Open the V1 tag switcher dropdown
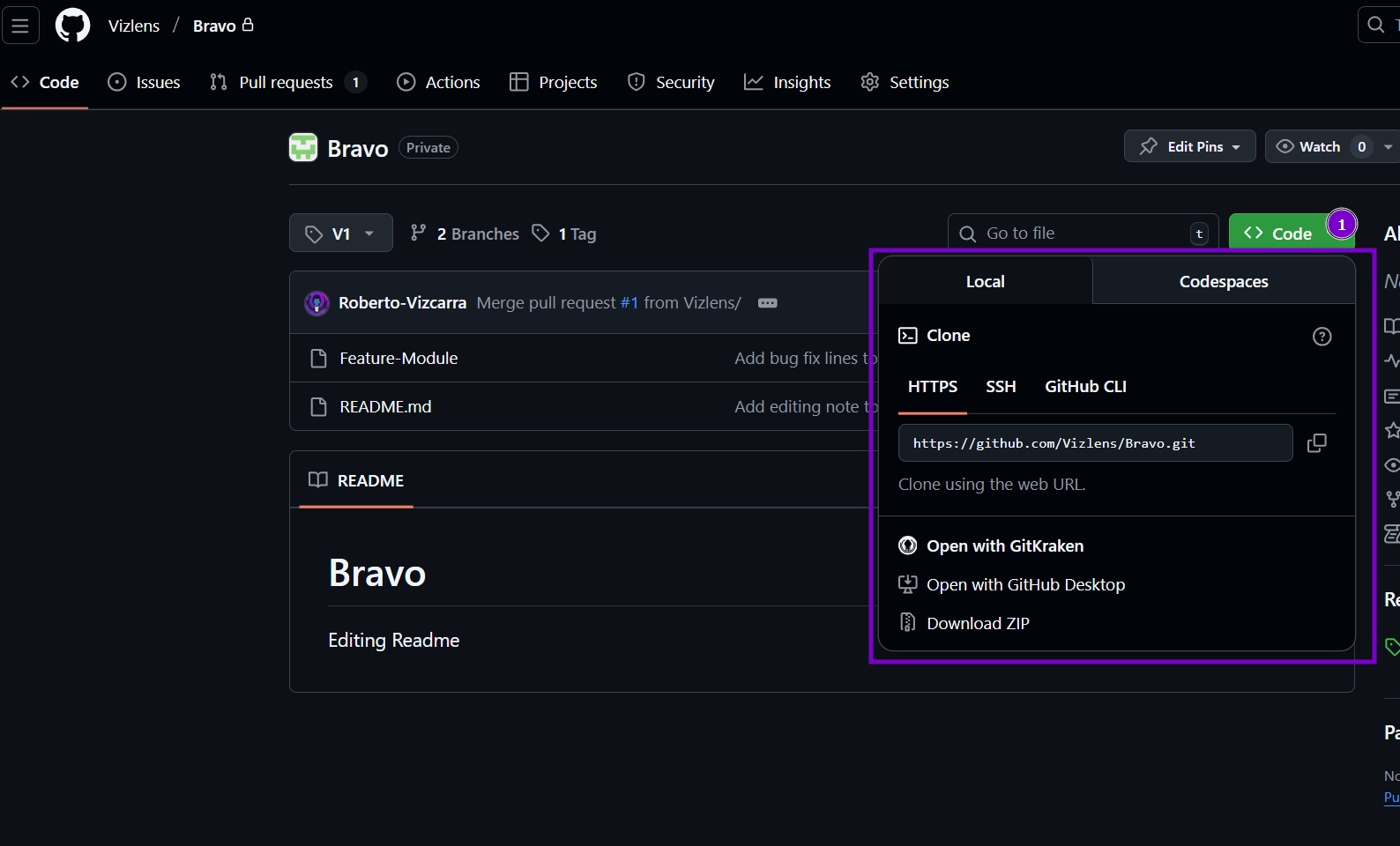The width and height of the screenshot is (1400, 846). click(340, 234)
